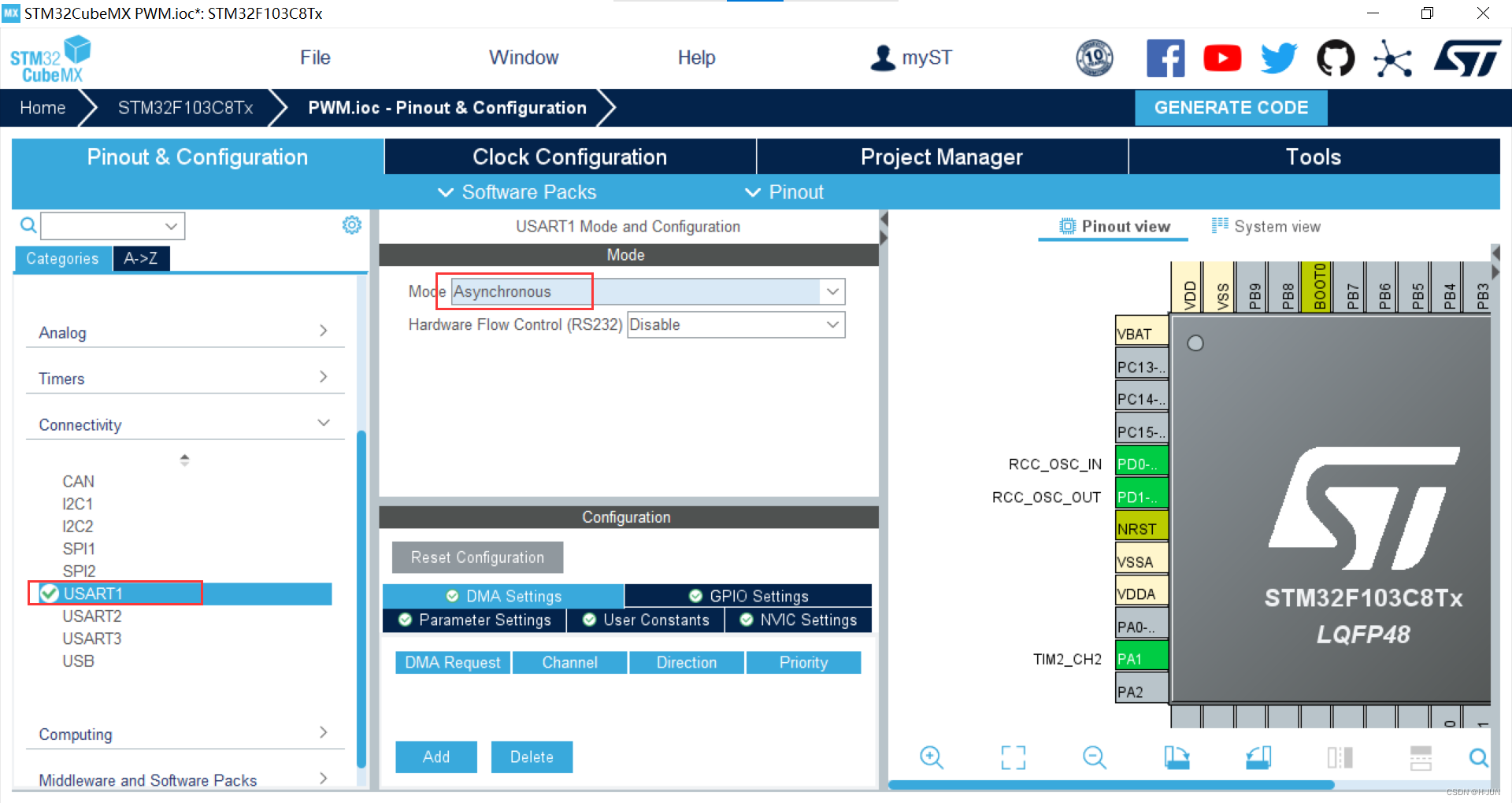
Task: Collapse the Connectivity category
Action: tap(185, 424)
